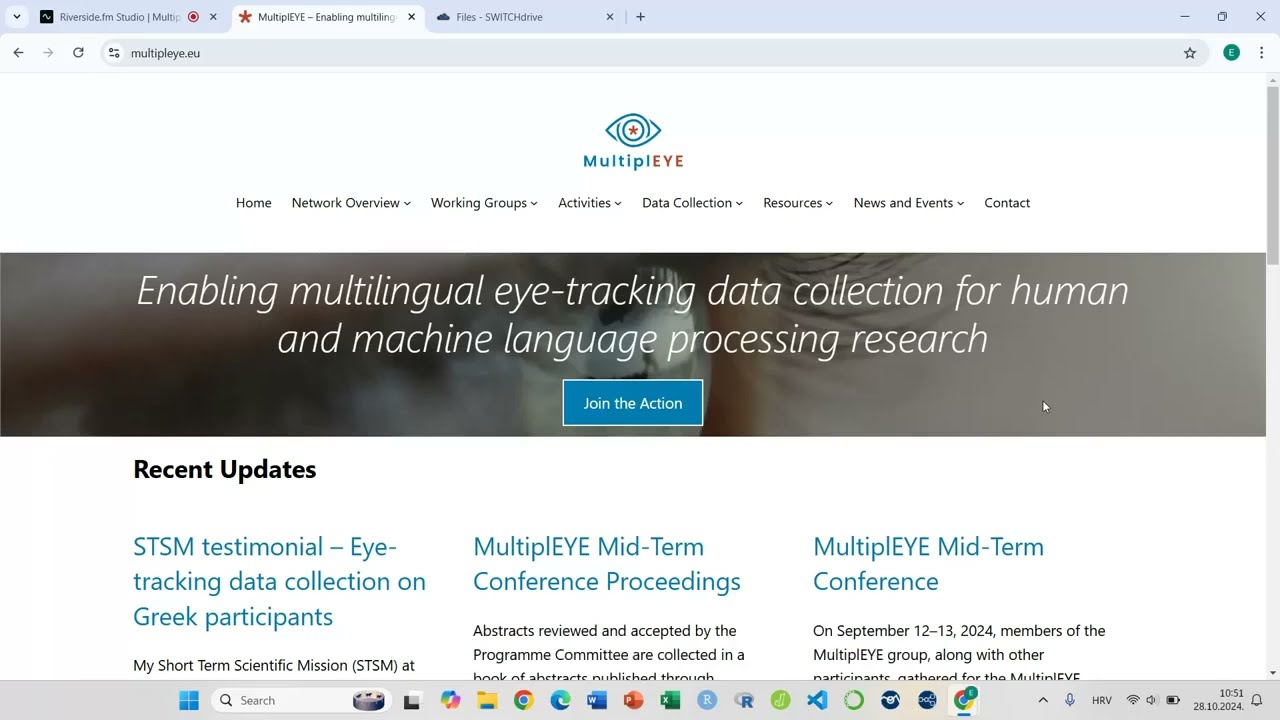Image resolution: width=1280 pixels, height=720 pixels.
Task: Open the first Chrome icon on the taskbar
Action: [523, 700]
